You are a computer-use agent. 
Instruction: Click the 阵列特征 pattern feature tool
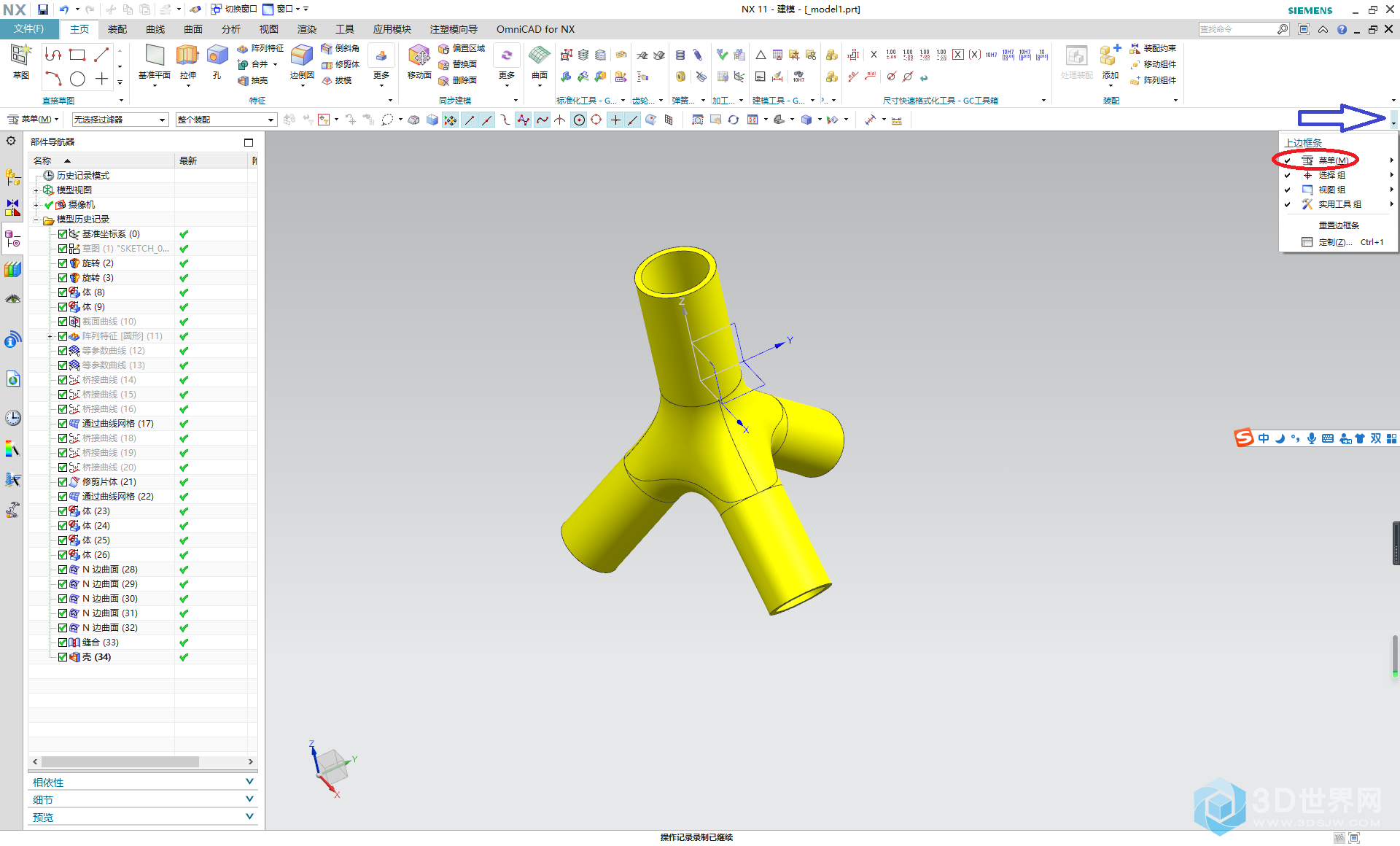pyautogui.click(x=260, y=48)
